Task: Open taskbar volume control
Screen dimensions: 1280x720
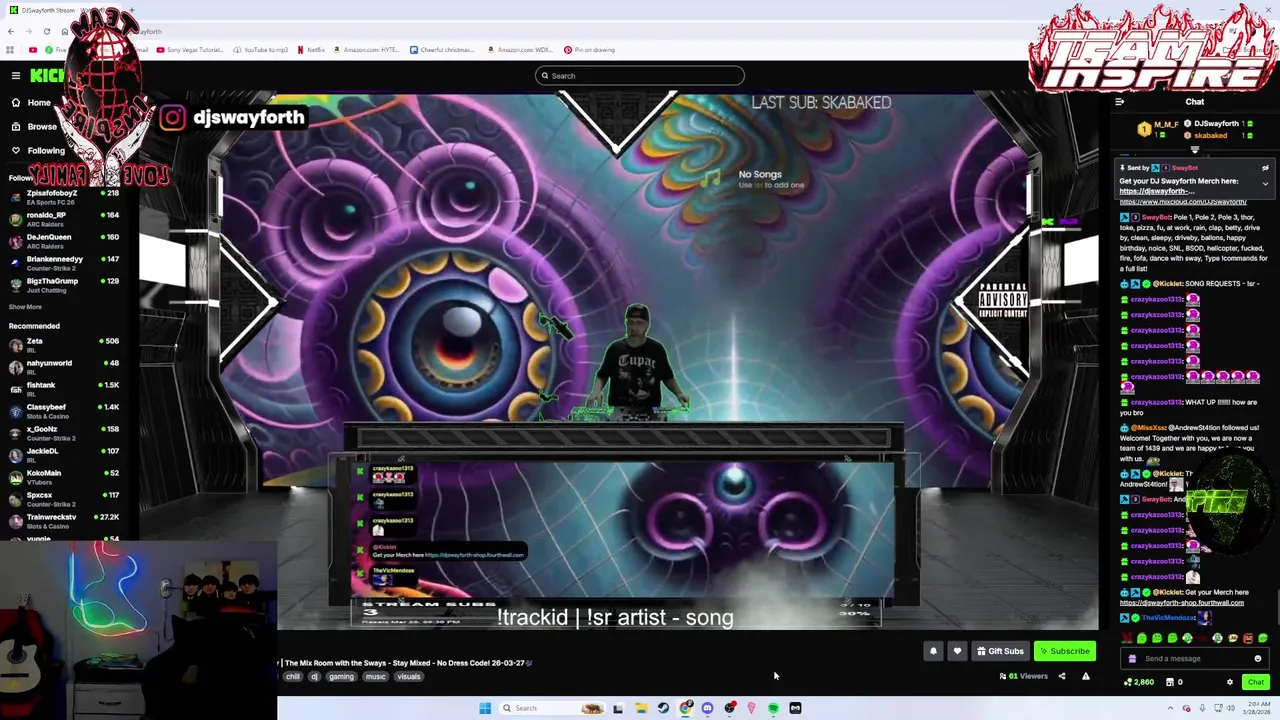Action: pyautogui.click(x=1230, y=708)
